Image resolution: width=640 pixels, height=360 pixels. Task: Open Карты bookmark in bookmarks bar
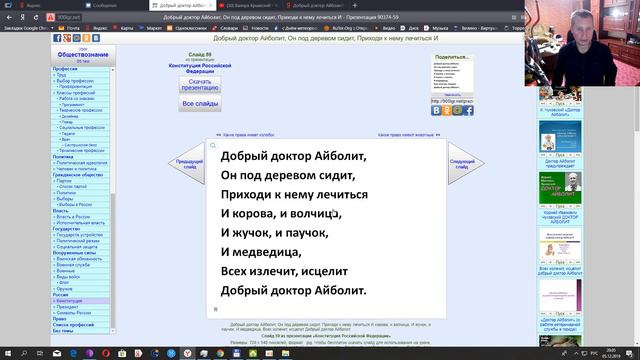(123, 28)
